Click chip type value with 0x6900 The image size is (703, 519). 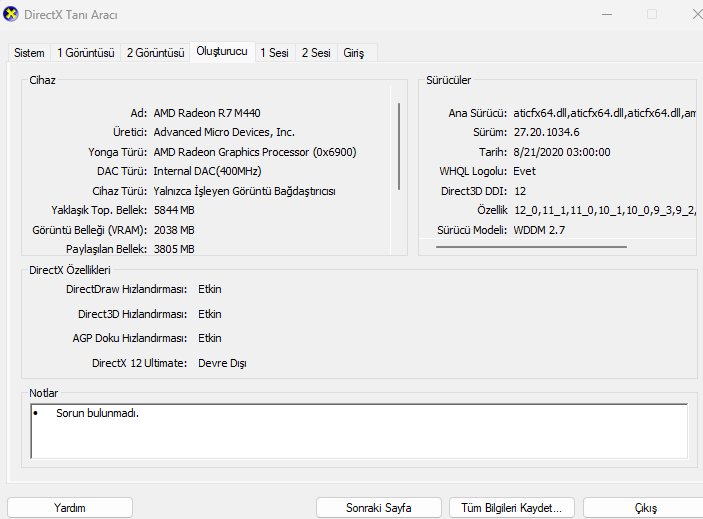tap(255, 152)
